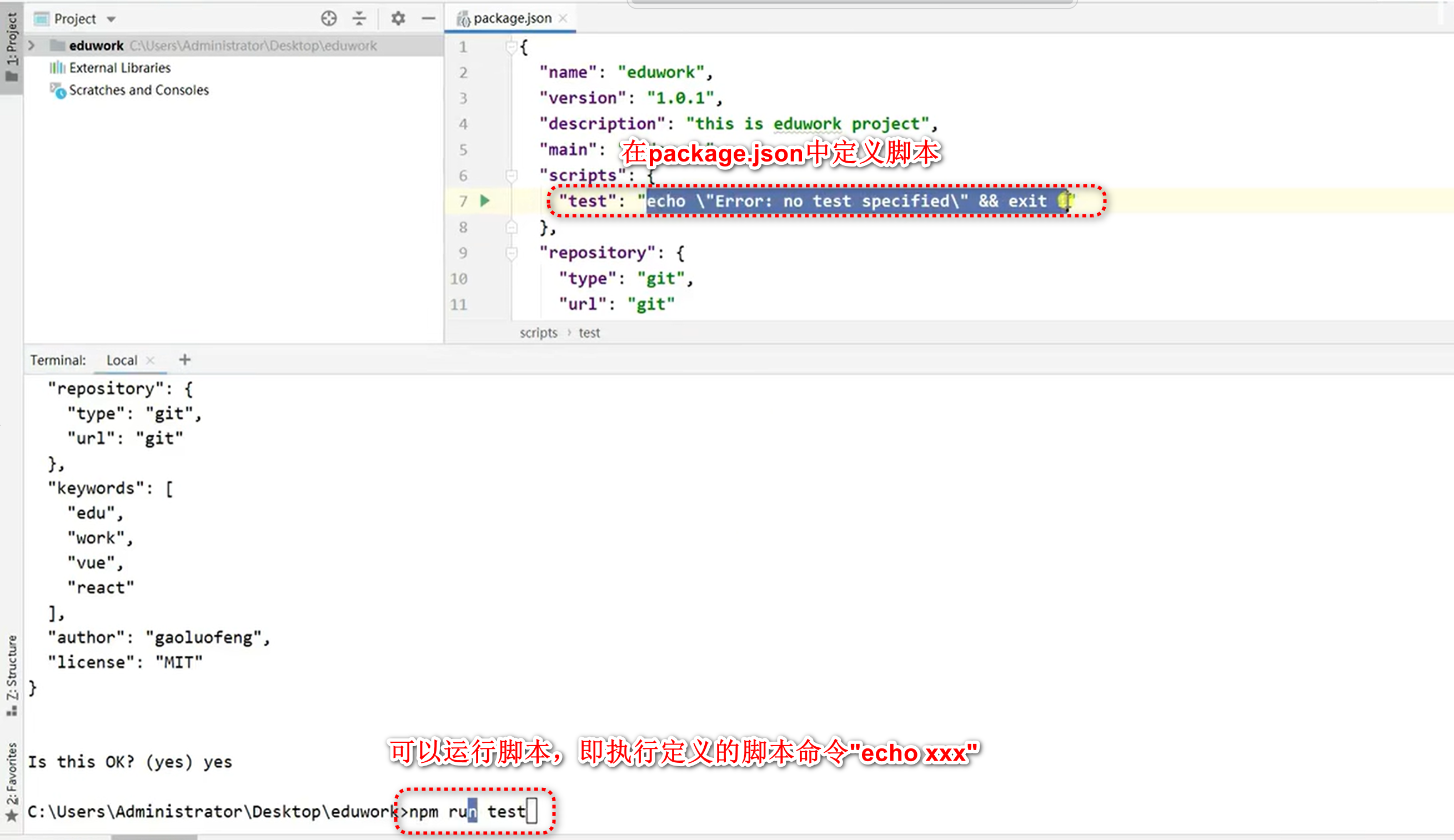Image resolution: width=1454 pixels, height=840 pixels.
Task: Click the scripts breadcrumb in the editor
Action: pos(538,333)
